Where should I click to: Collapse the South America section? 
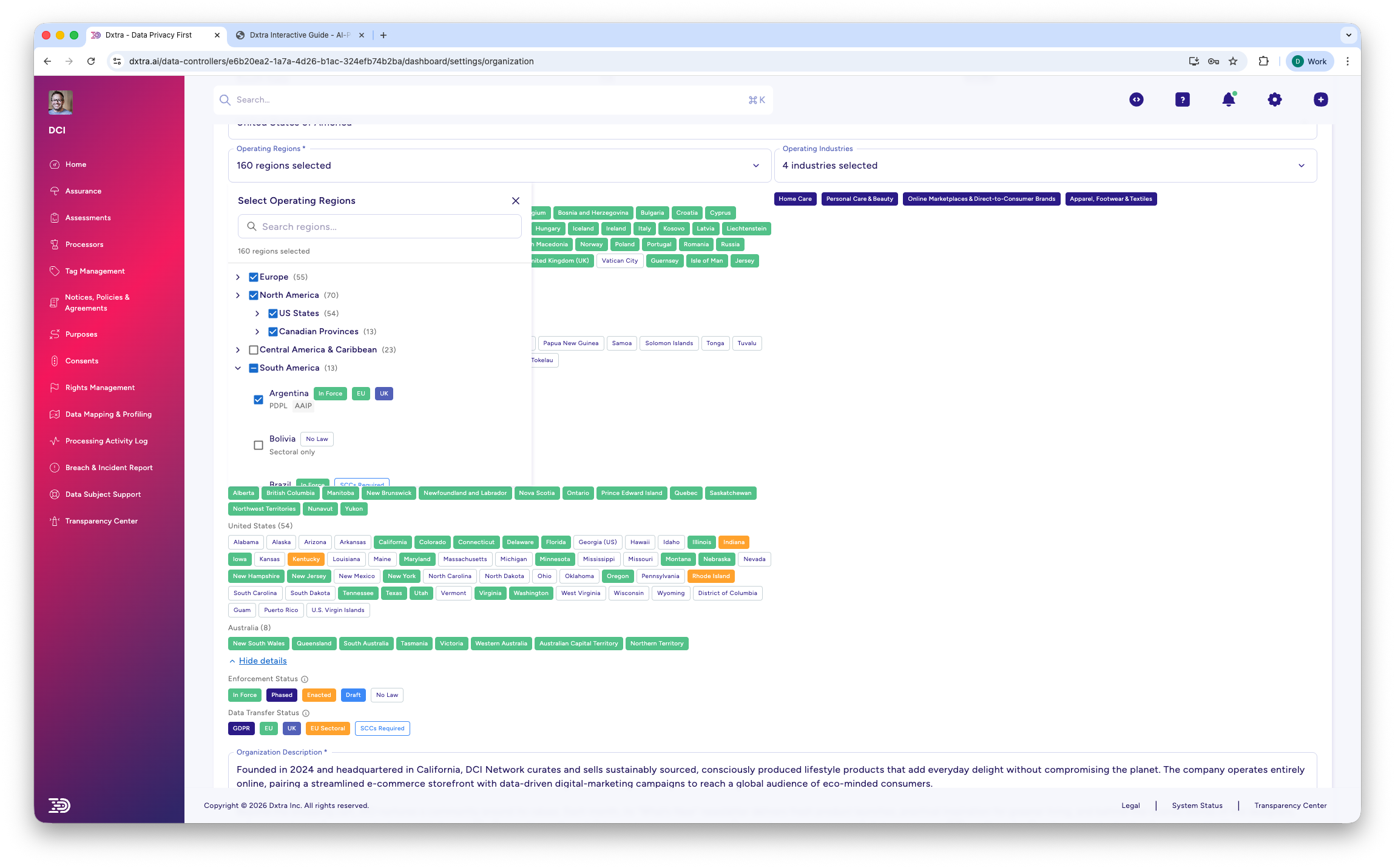click(x=237, y=368)
